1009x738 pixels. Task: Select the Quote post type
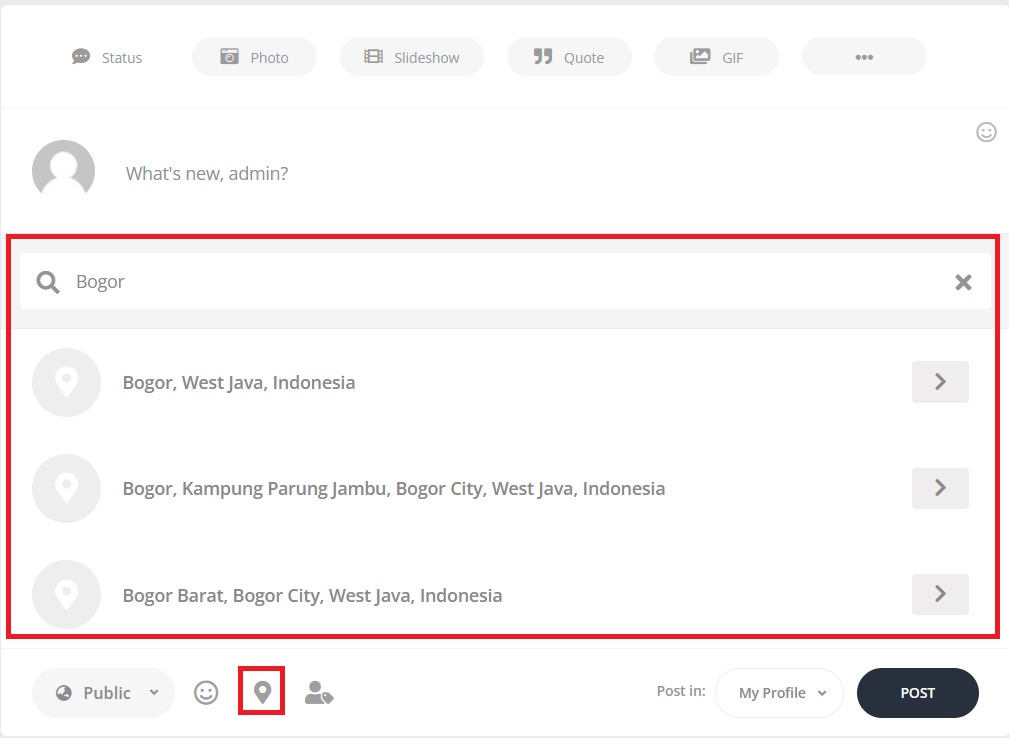click(569, 57)
